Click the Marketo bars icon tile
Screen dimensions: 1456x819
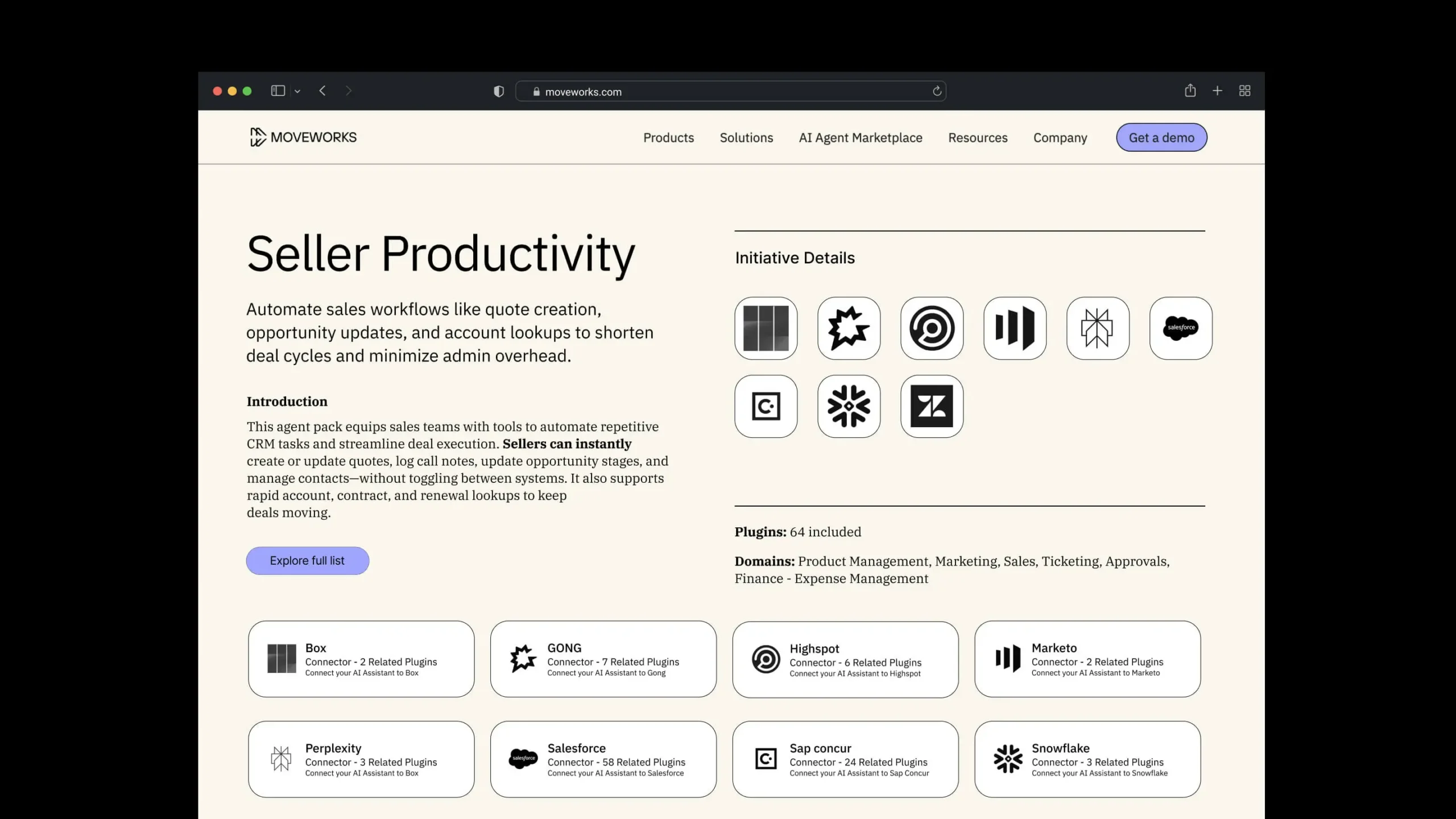[x=1015, y=328]
